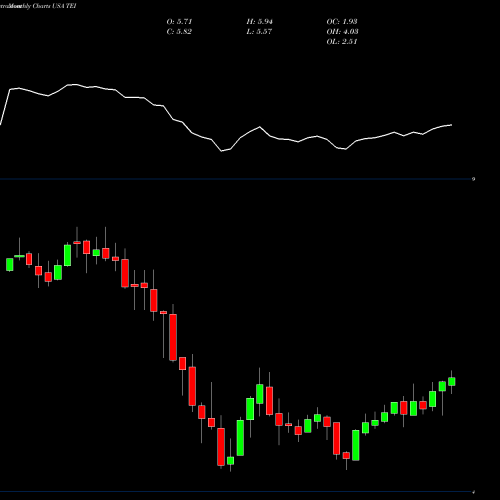Screen dimensions: 500x500
Task: Click the 'C: 5.82' close price value
Action: (179, 32)
